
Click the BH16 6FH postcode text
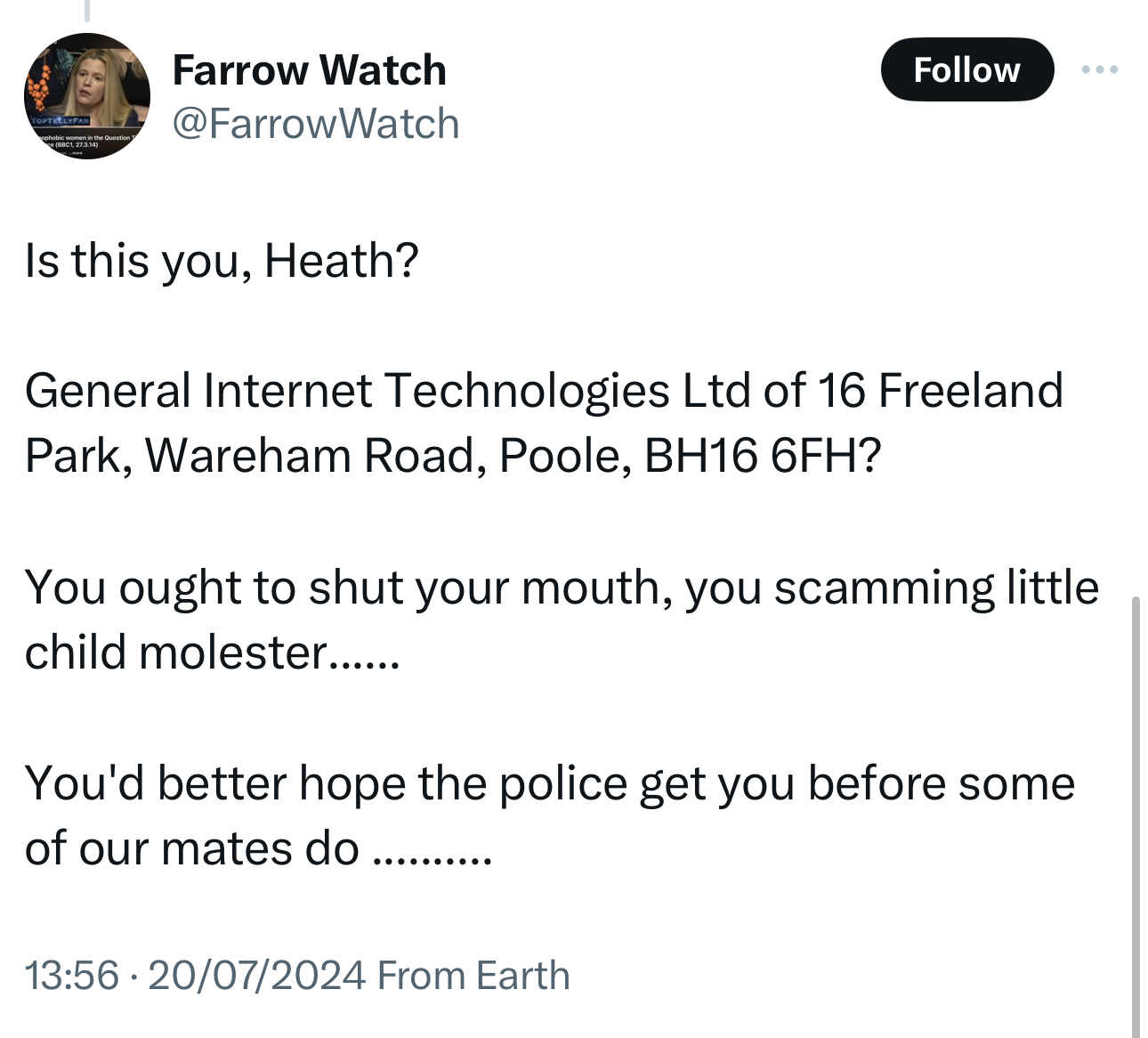[762, 456]
